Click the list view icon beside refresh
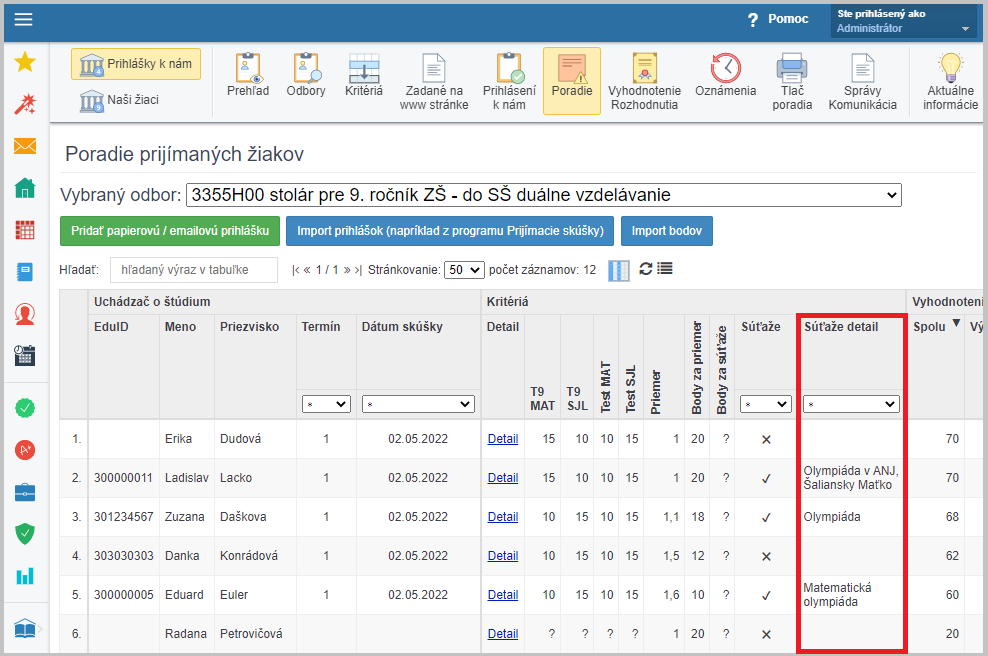The width and height of the screenshot is (988, 656). pos(665,269)
